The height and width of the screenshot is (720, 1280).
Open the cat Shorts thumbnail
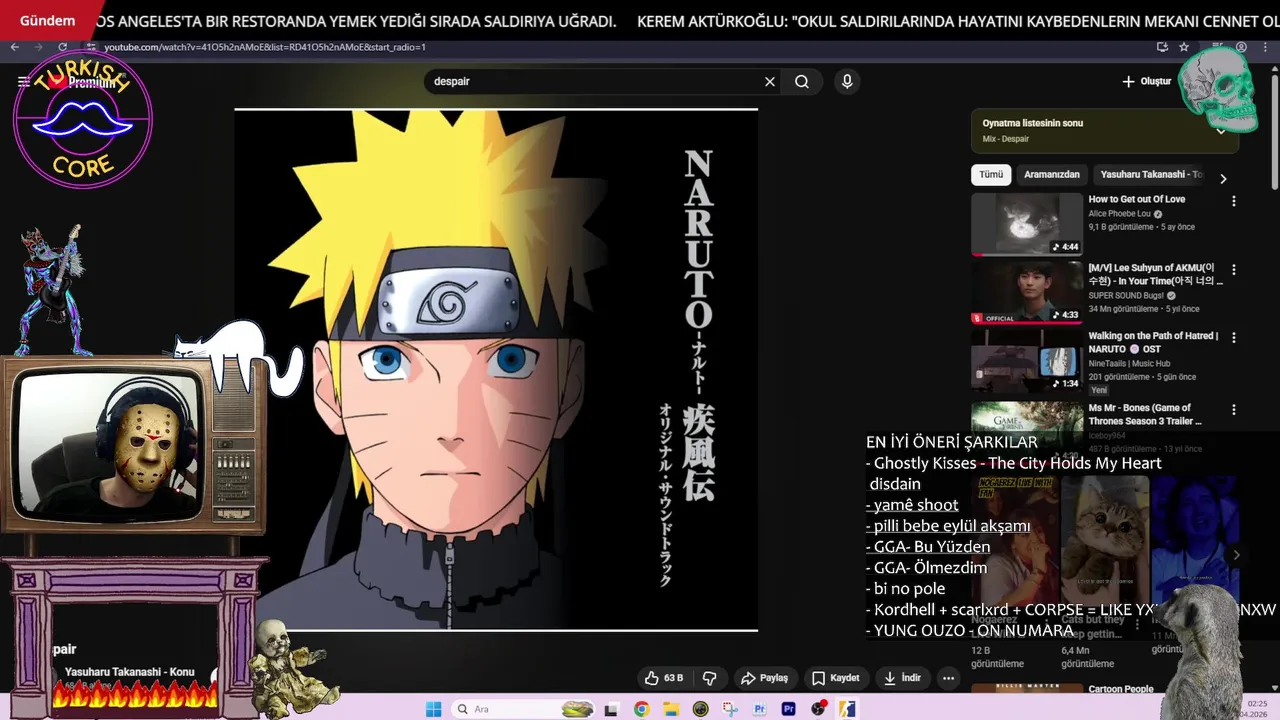[x=1104, y=543]
